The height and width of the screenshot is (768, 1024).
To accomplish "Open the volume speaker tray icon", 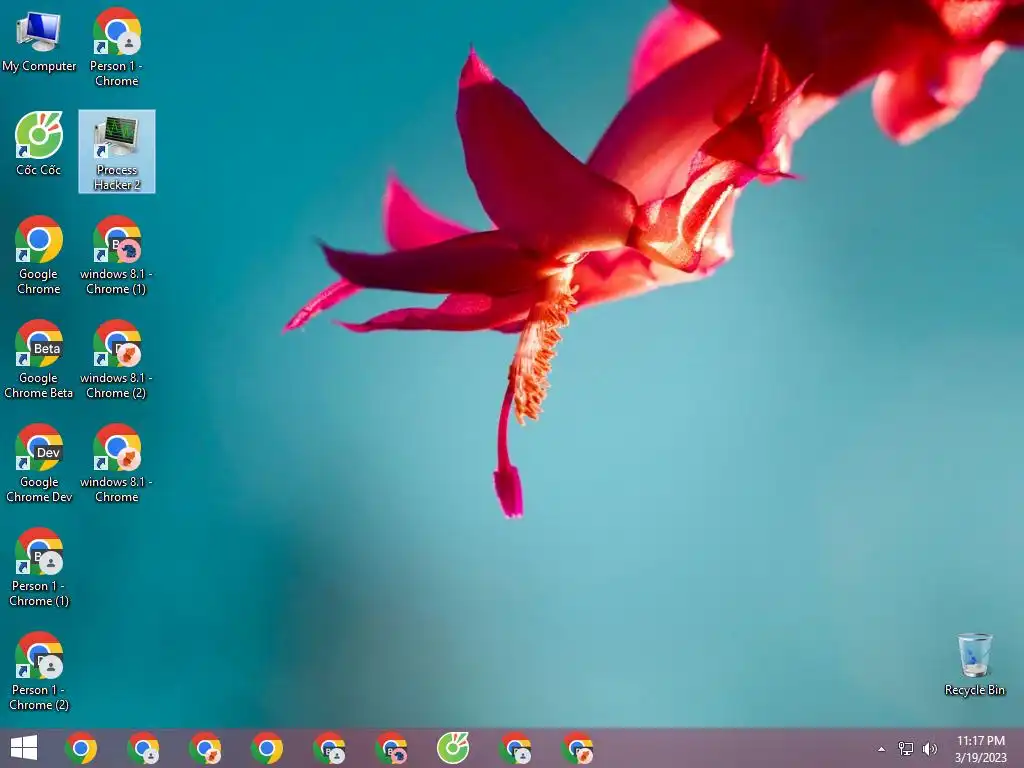I will (x=929, y=748).
